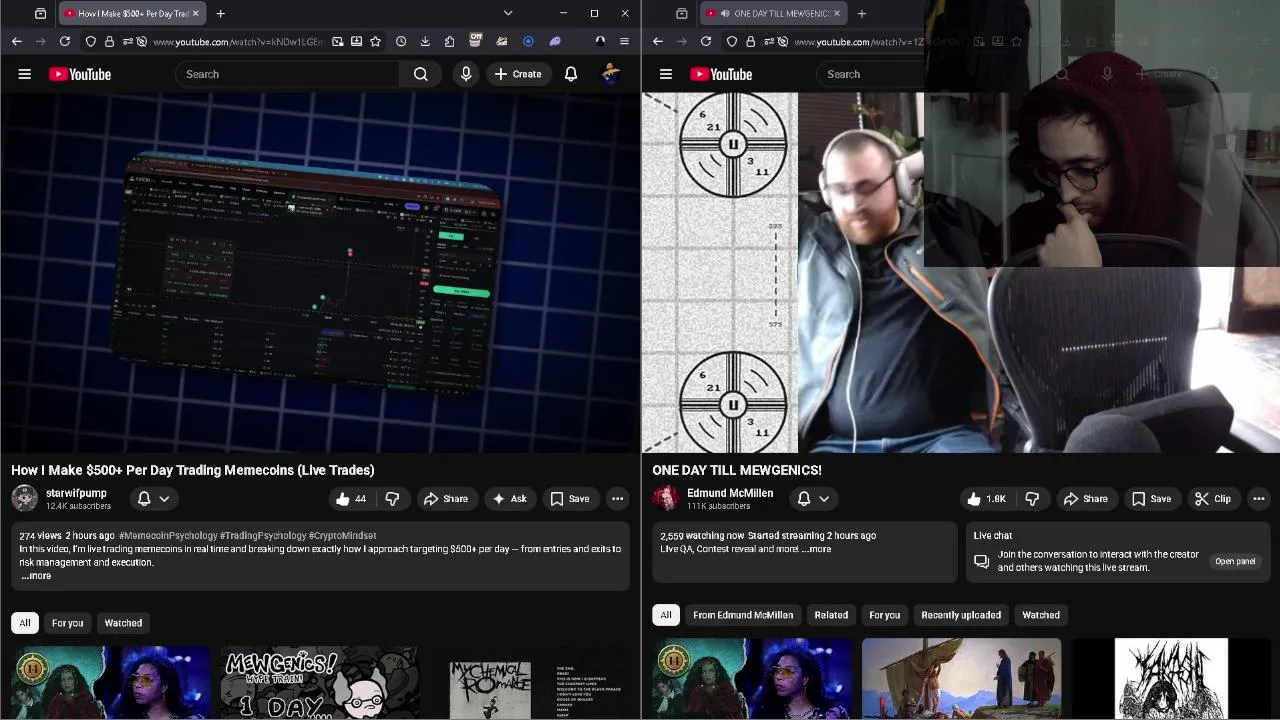This screenshot has width=1280, height=720.
Task: Open list all tabs chevron in left window
Action: coord(508,13)
